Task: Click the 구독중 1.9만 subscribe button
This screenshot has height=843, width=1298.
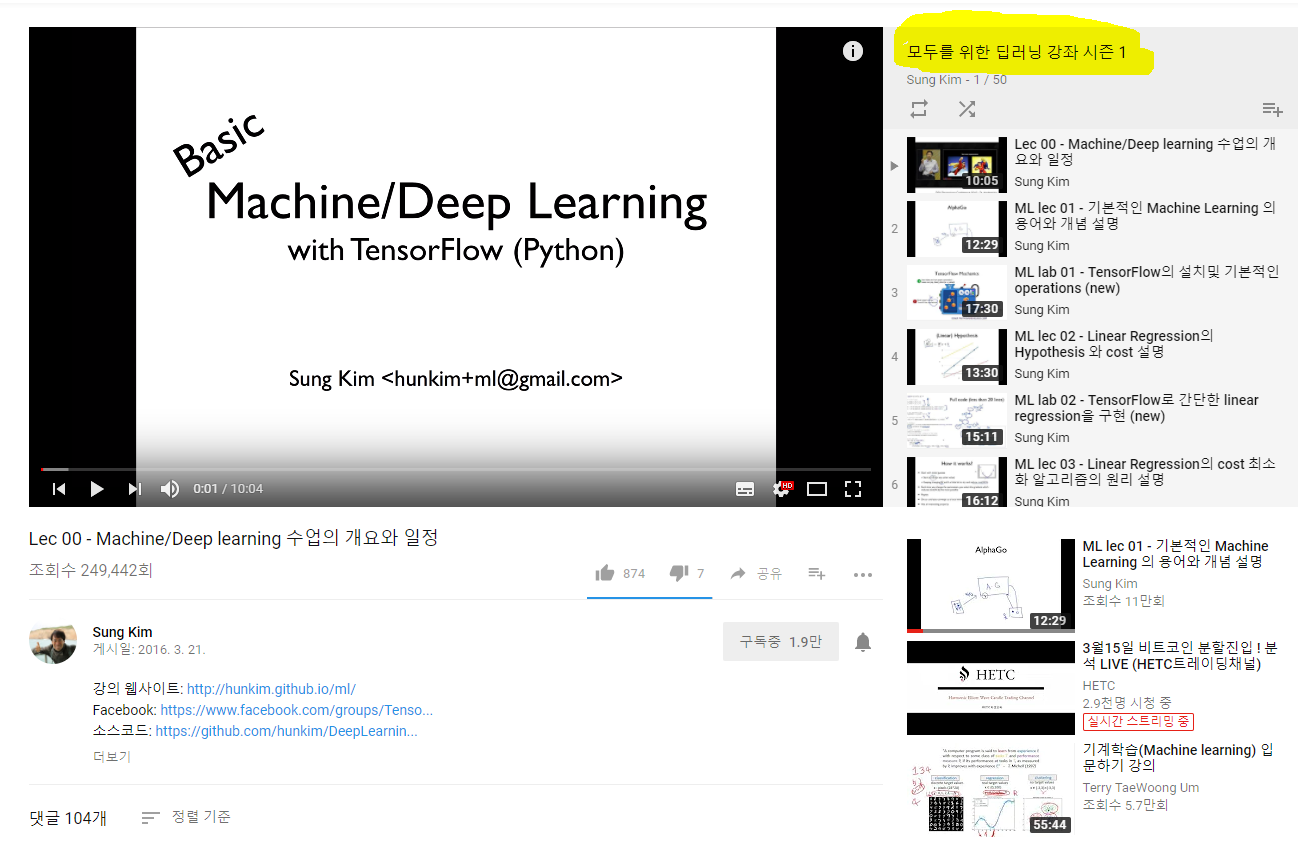Action: click(x=781, y=642)
